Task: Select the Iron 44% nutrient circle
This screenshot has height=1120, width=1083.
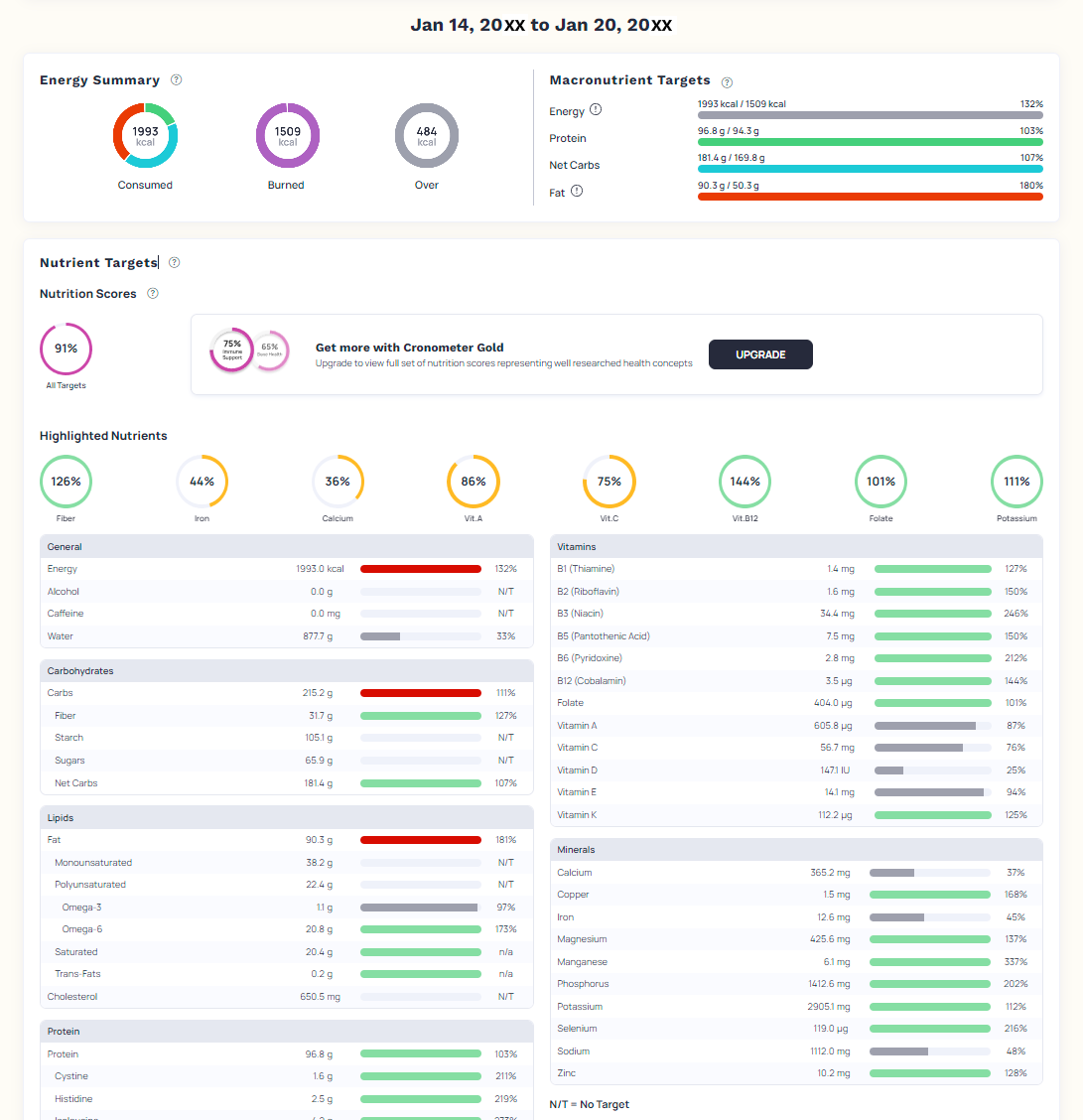Action: coord(203,482)
